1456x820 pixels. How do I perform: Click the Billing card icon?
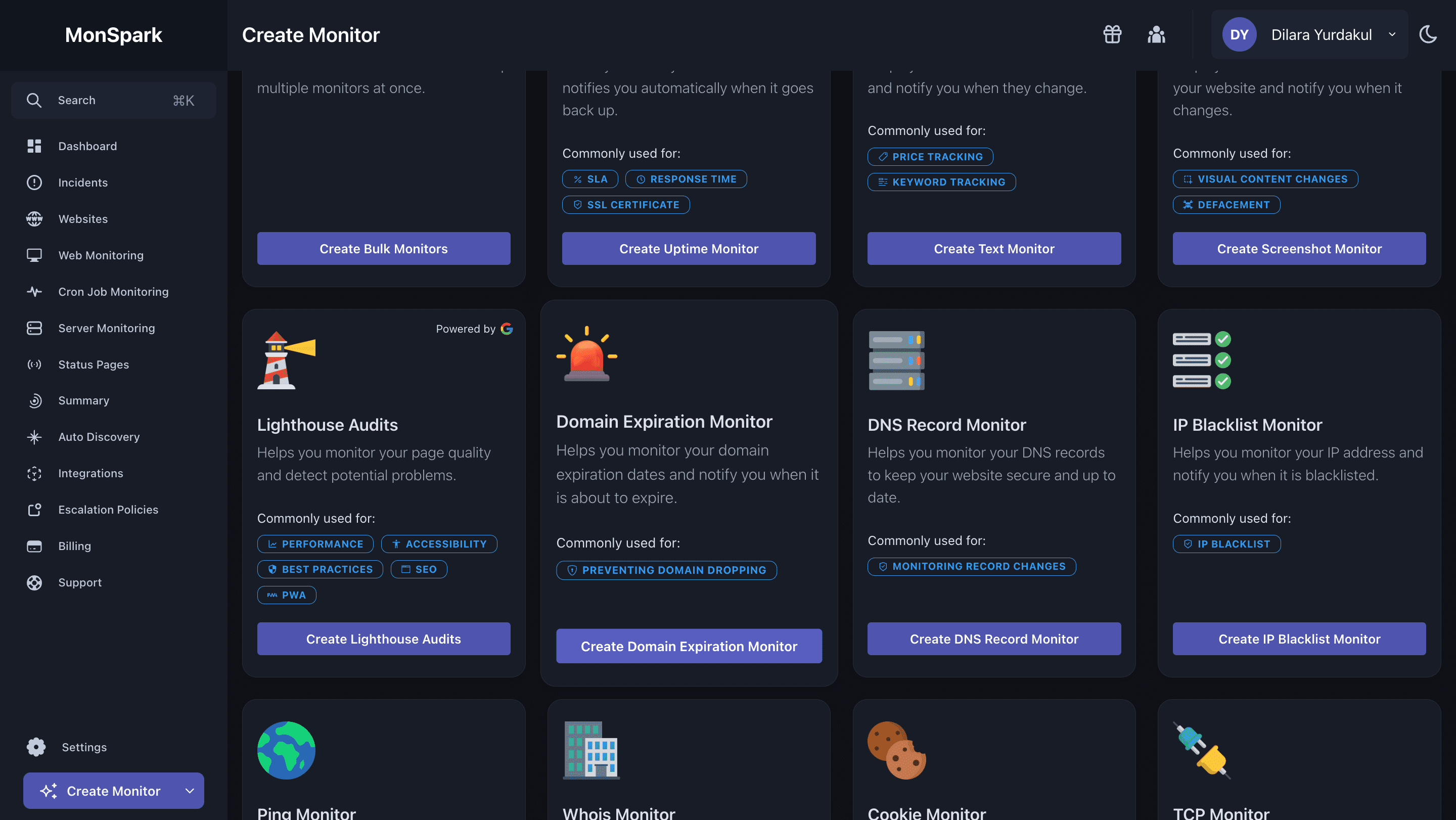[x=34, y=546]
